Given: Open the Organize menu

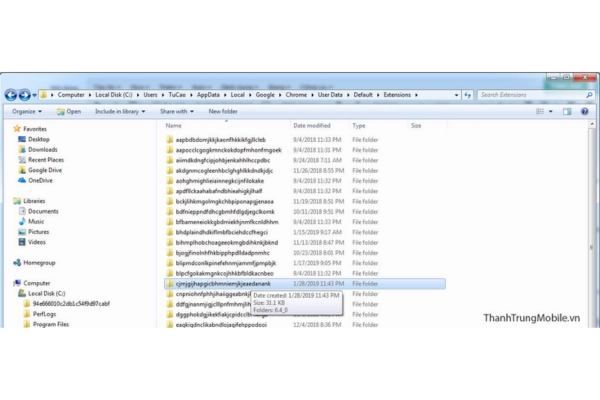Looking at the screenshot, I should [x=27, y=111].
